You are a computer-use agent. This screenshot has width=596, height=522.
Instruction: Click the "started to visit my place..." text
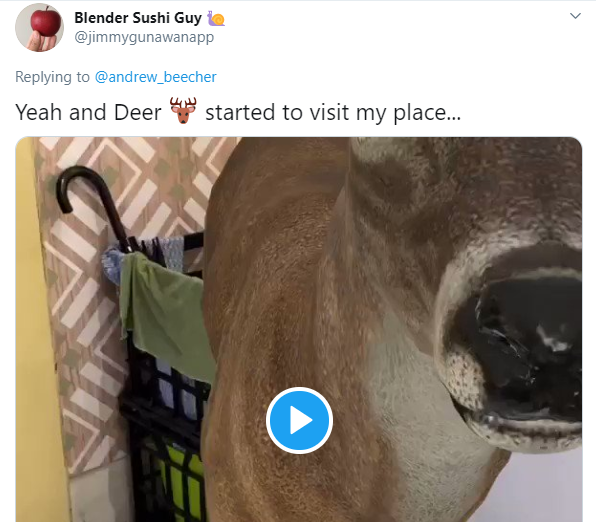(333, 113)
